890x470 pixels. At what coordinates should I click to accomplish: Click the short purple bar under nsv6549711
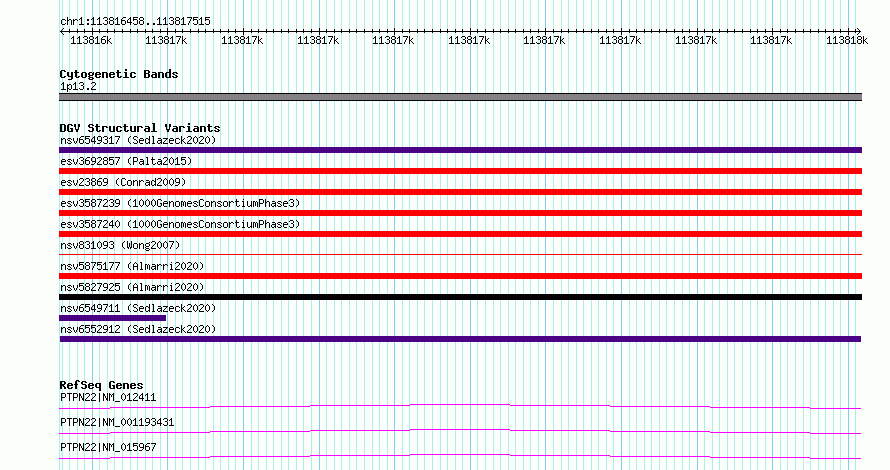(112, 318)
